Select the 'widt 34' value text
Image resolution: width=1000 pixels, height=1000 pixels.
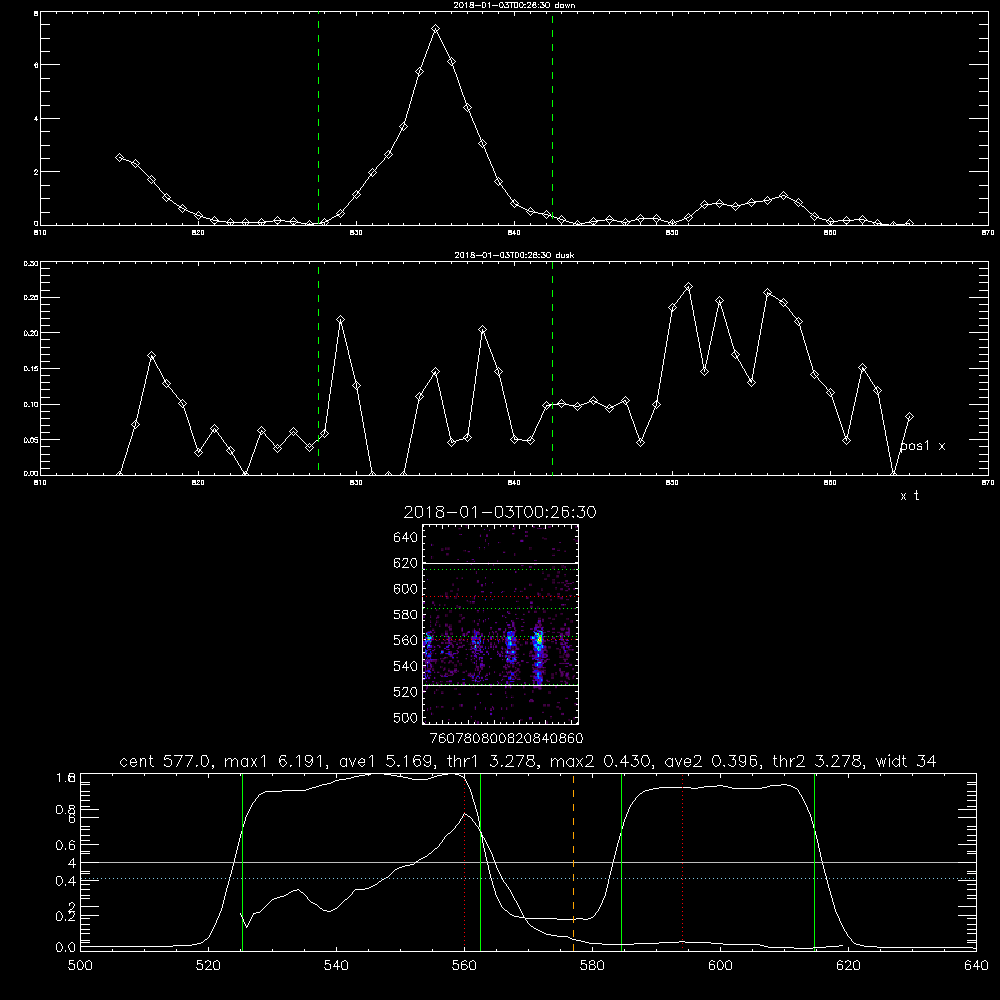click(x=906, y=761)
